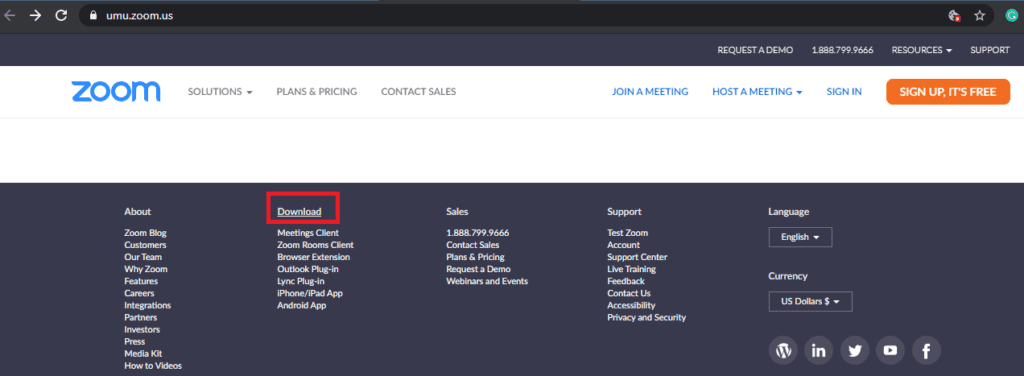
Task: Expand the Resources menu in top bar
Action: (x=921, y=50)
